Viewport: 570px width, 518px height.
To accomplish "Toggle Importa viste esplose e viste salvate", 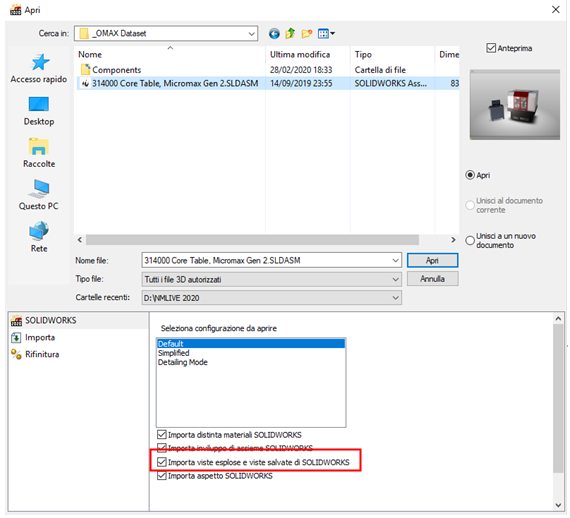I will pos(162,462).
